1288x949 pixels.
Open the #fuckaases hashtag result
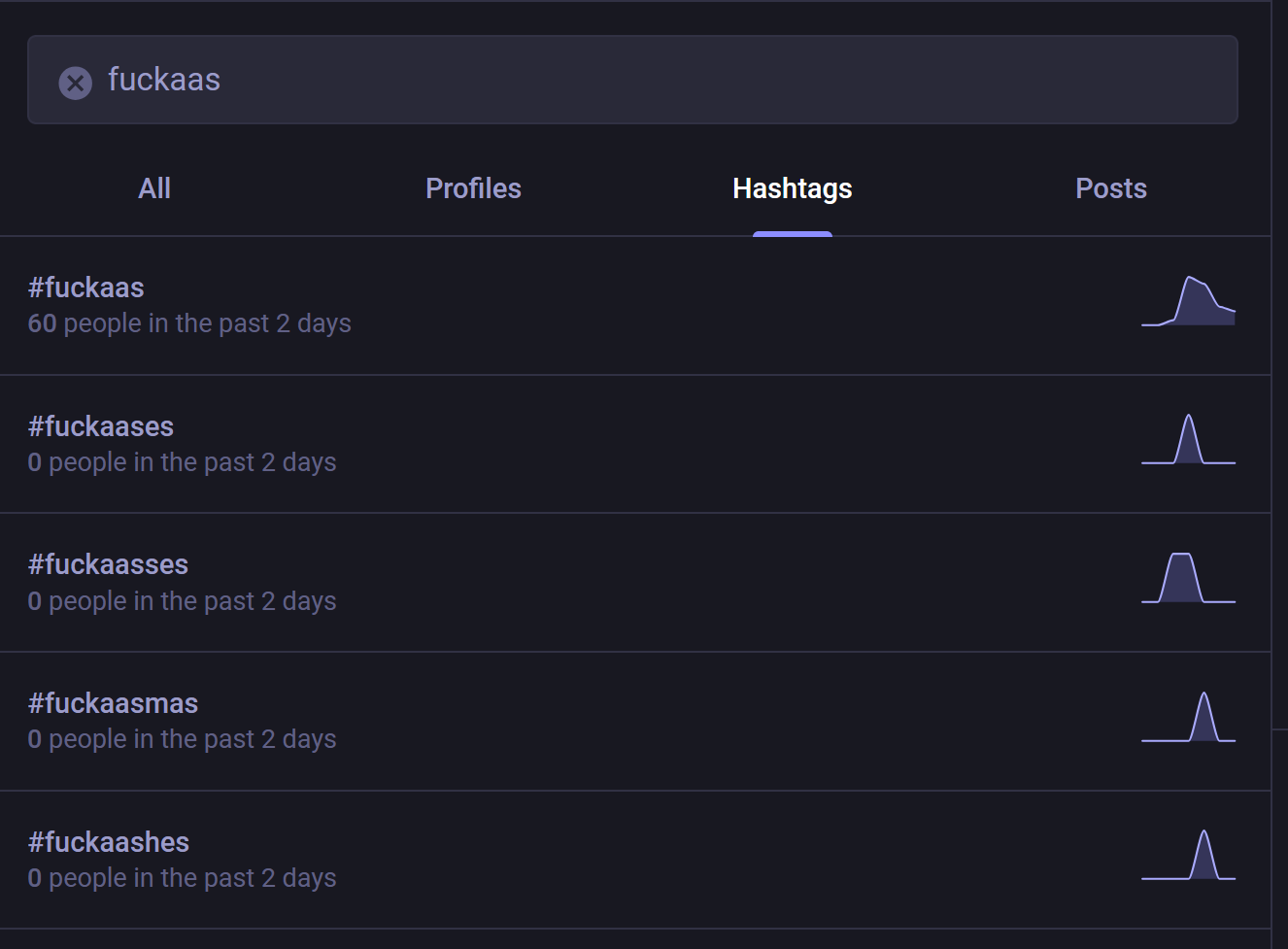coord(101,426)
